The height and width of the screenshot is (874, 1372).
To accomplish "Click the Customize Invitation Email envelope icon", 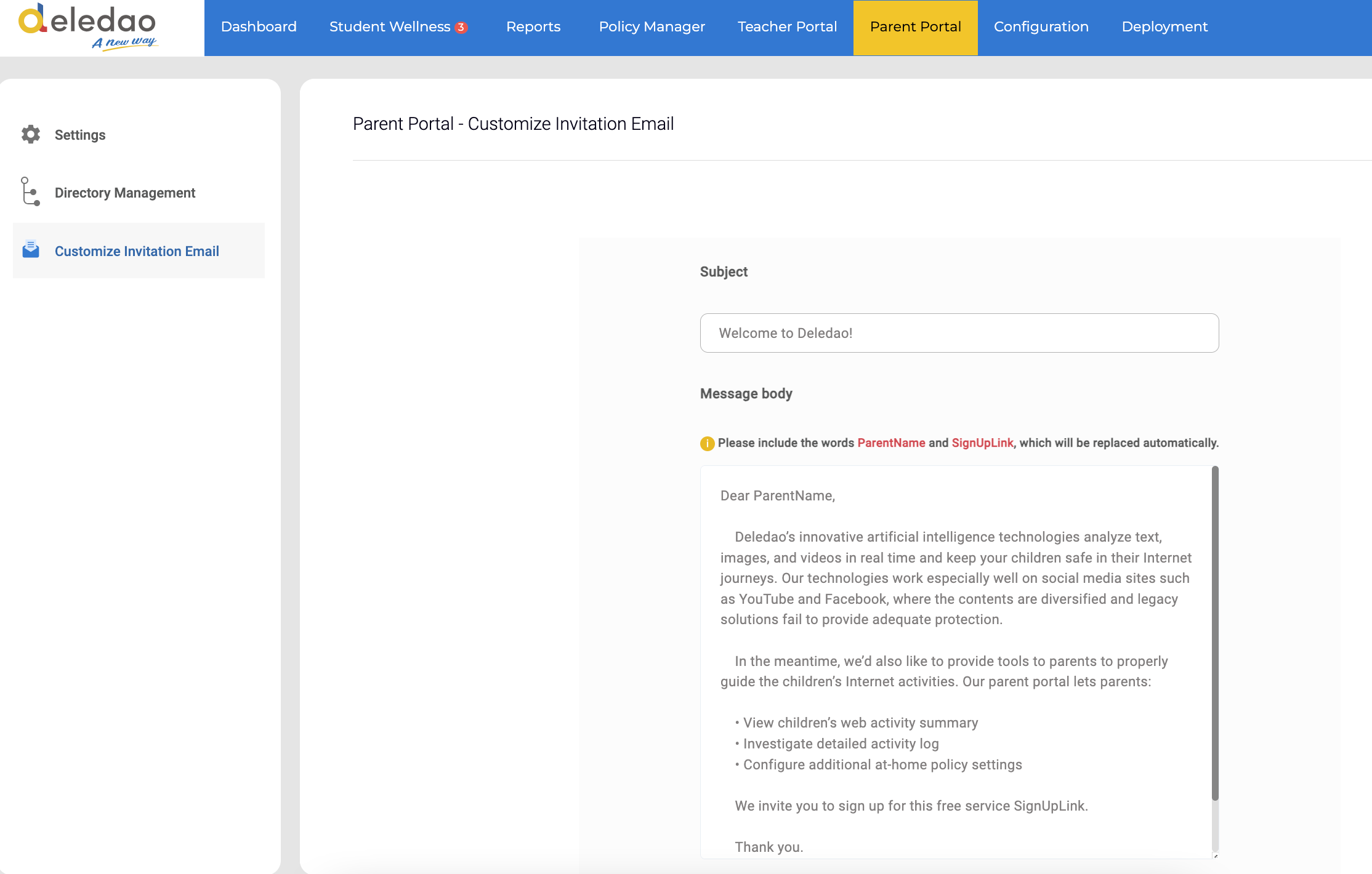I will point(31,249).
